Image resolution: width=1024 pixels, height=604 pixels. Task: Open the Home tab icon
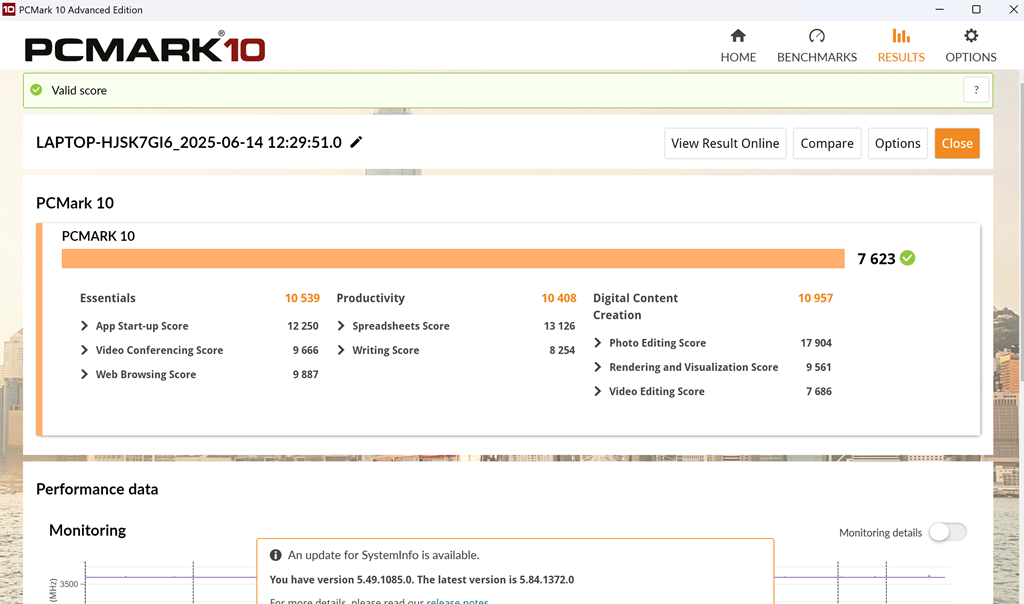click(x=738, y=36)
